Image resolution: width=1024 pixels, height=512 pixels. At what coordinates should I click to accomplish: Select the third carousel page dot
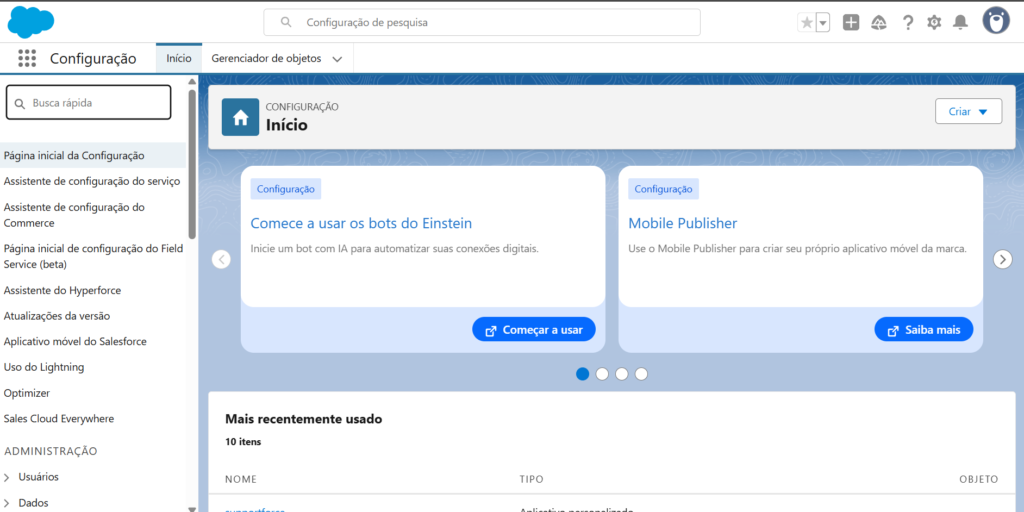622,374
